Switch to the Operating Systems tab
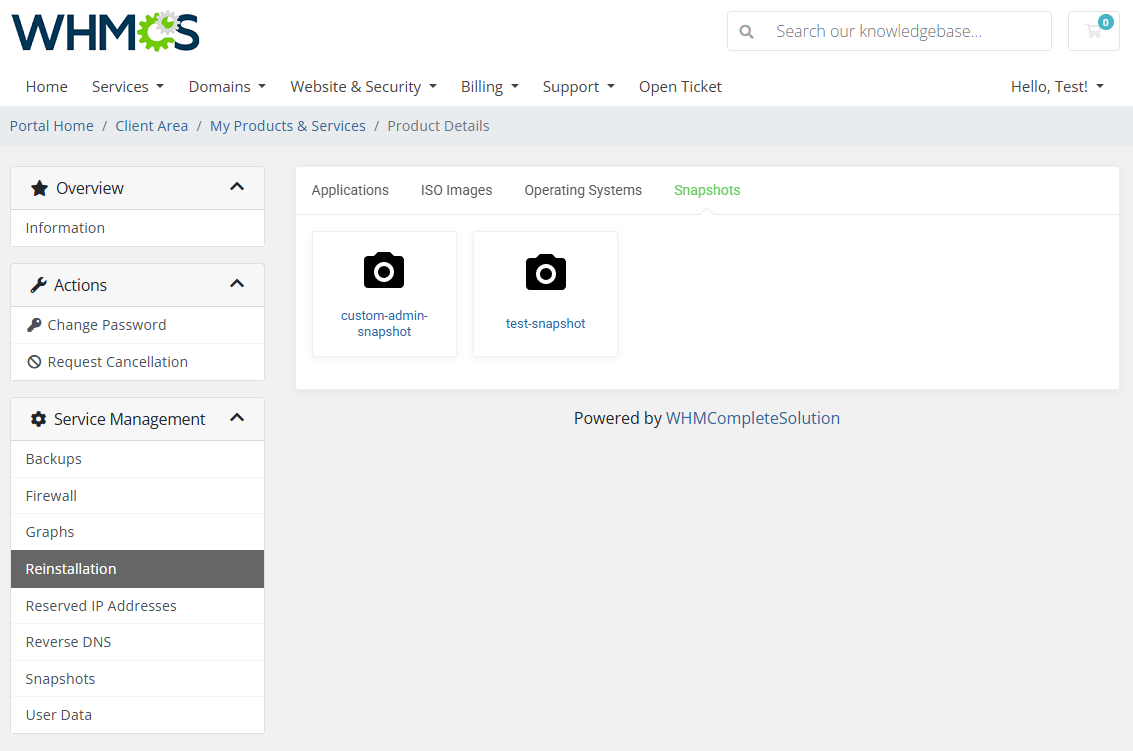This screenshot has width=1133, height=751. pyautogui.click(x=583, y=190)
